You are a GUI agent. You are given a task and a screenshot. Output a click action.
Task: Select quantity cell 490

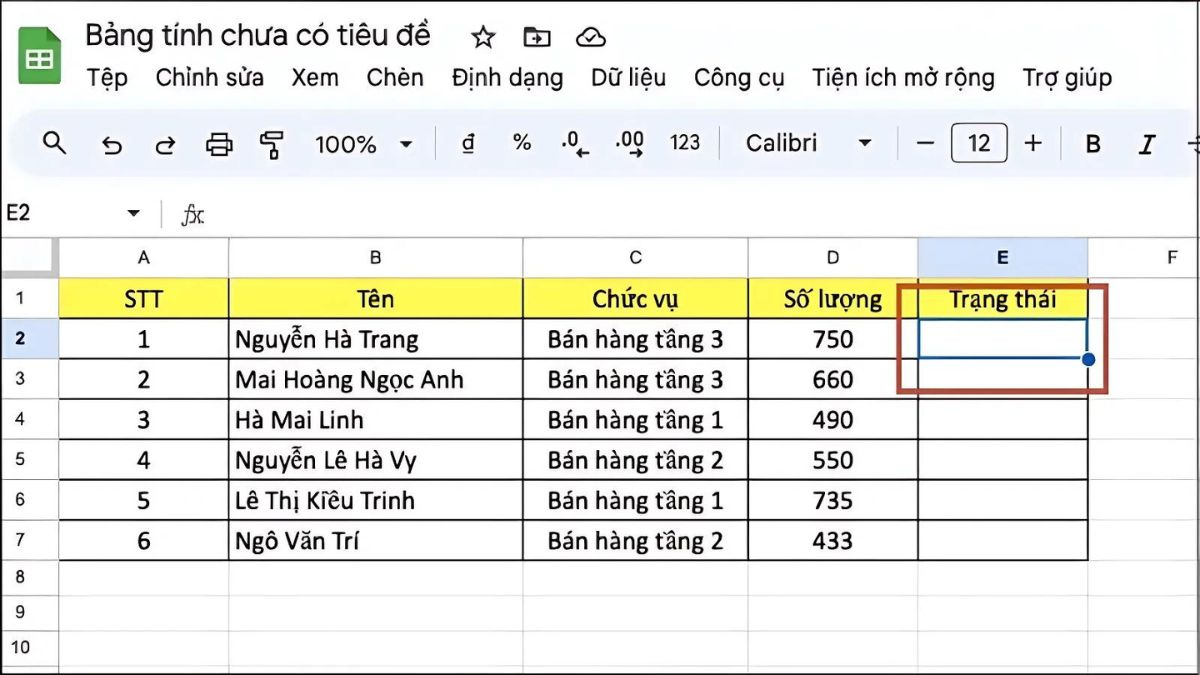(x=833, y=420)
